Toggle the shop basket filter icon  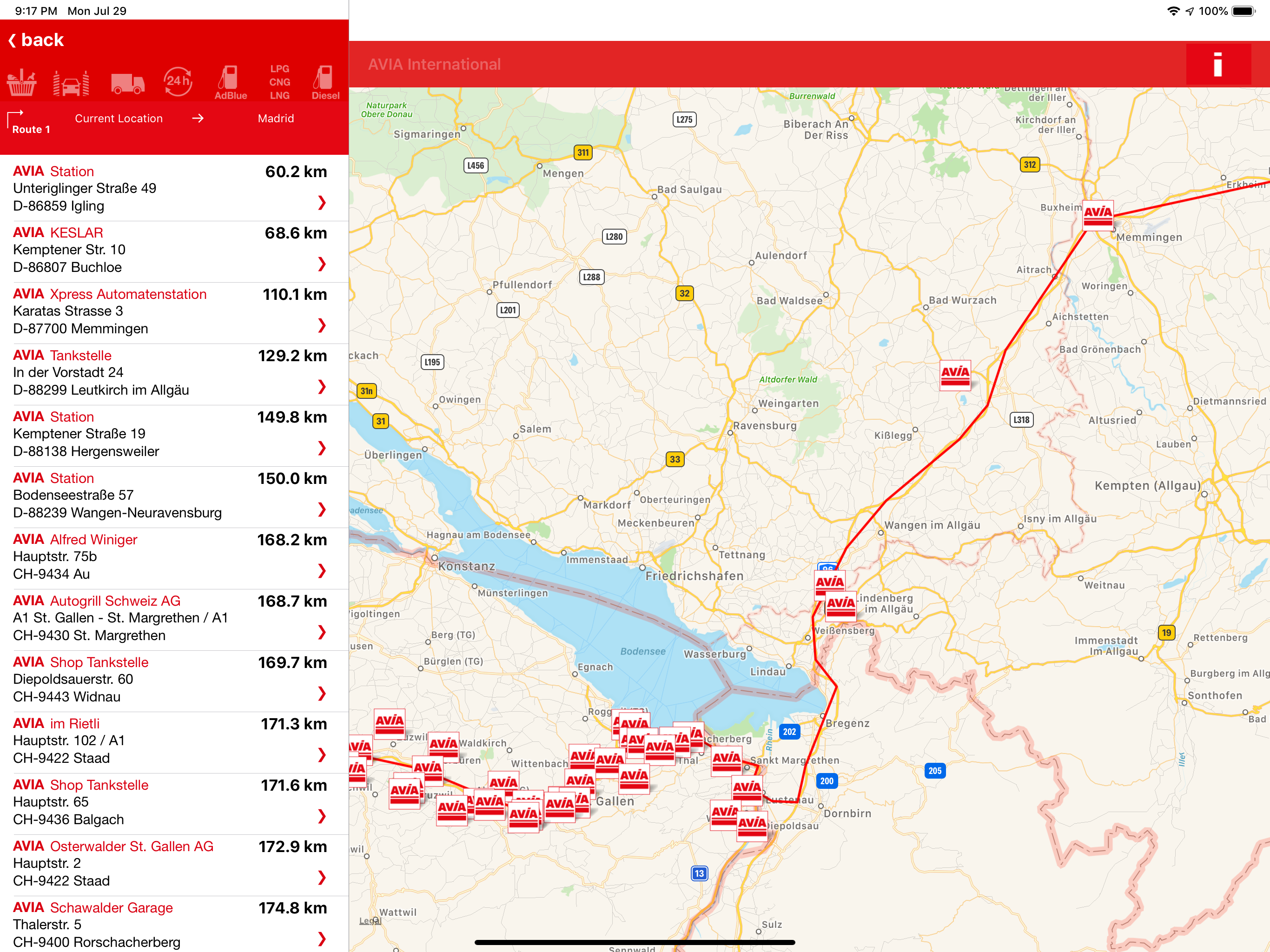pos(22,83)
